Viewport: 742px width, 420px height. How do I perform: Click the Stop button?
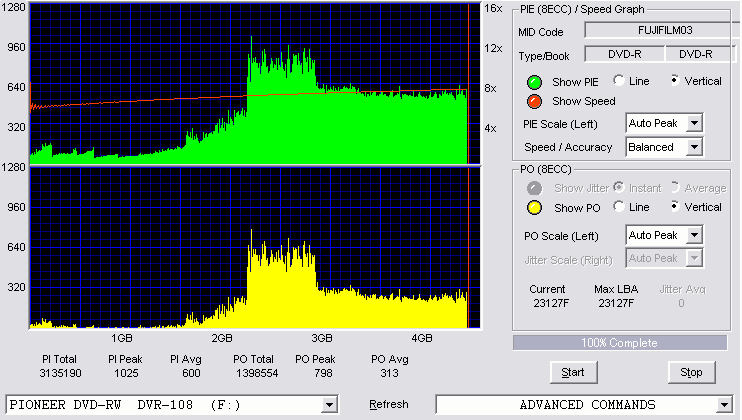click(x=691, y=373)
